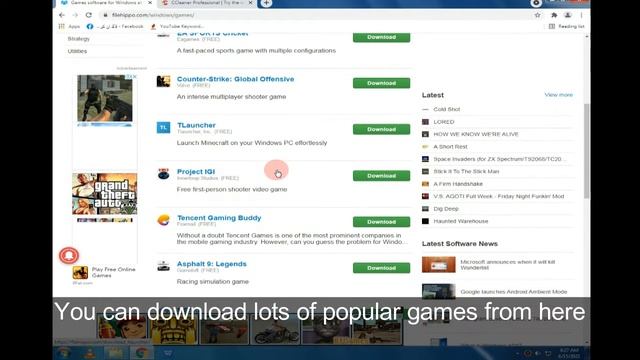Open Google launches Android Ambient Mode article
This screenshot has width=640, height=360.
point(514,292)
